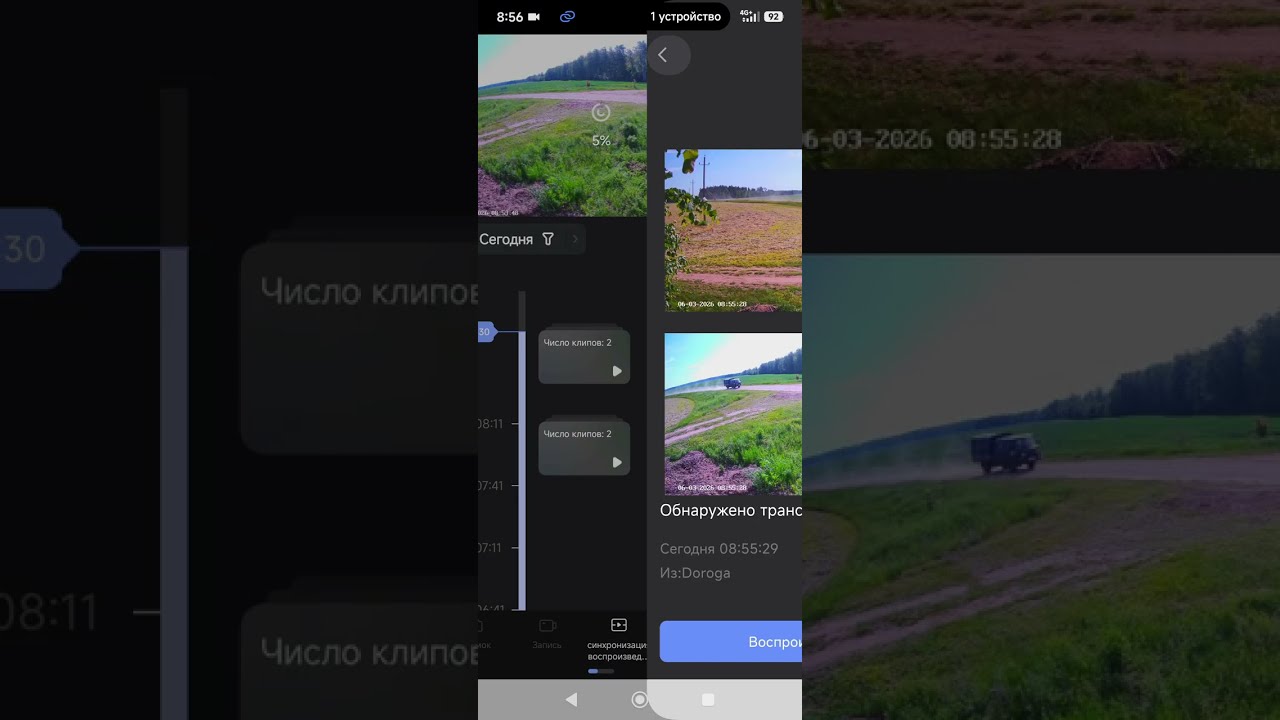This screenshot has width=1280, height=720.
Task: Open the Запись tab
Action: [x=547, y=633]
